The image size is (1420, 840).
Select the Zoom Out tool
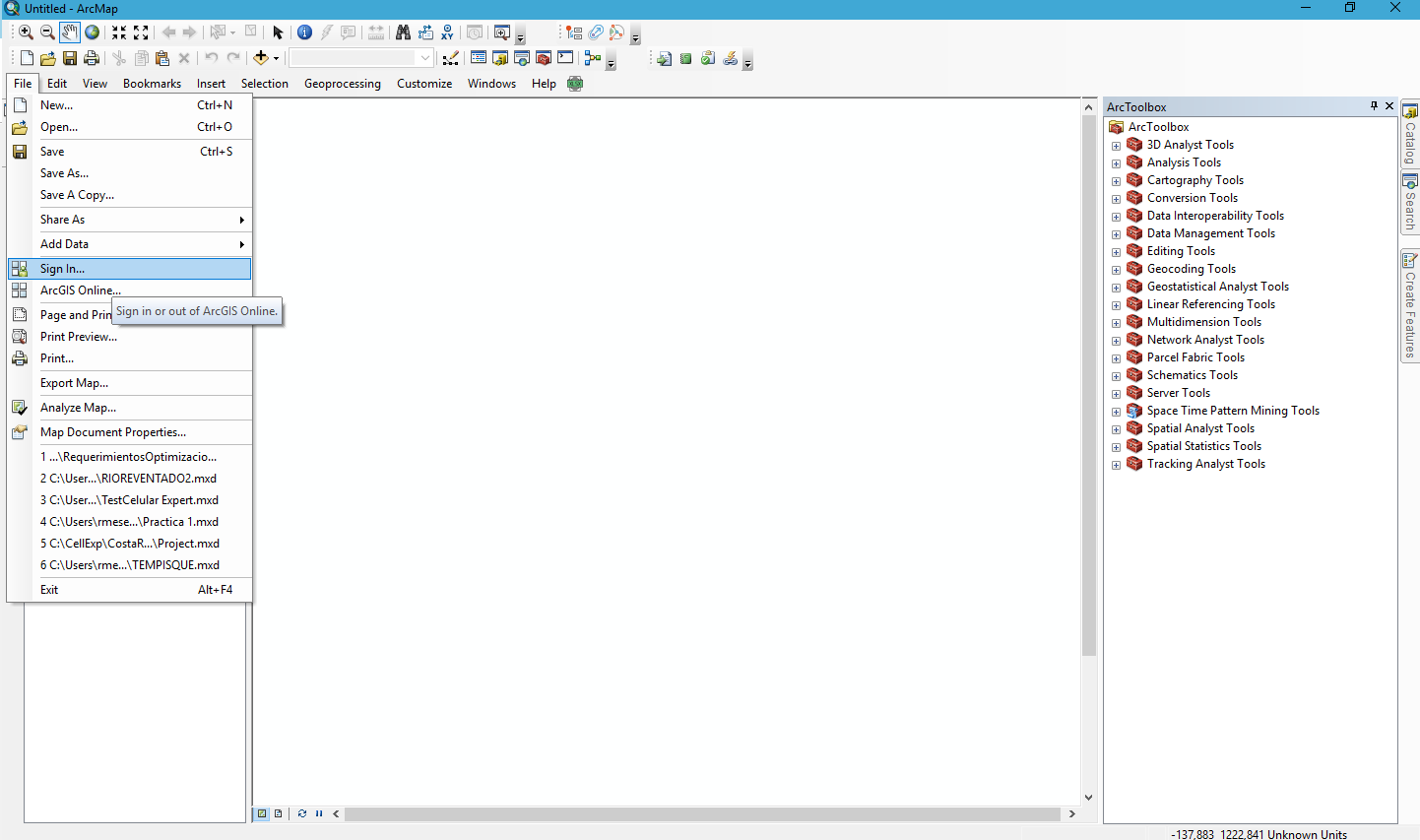tap(47, 32)
